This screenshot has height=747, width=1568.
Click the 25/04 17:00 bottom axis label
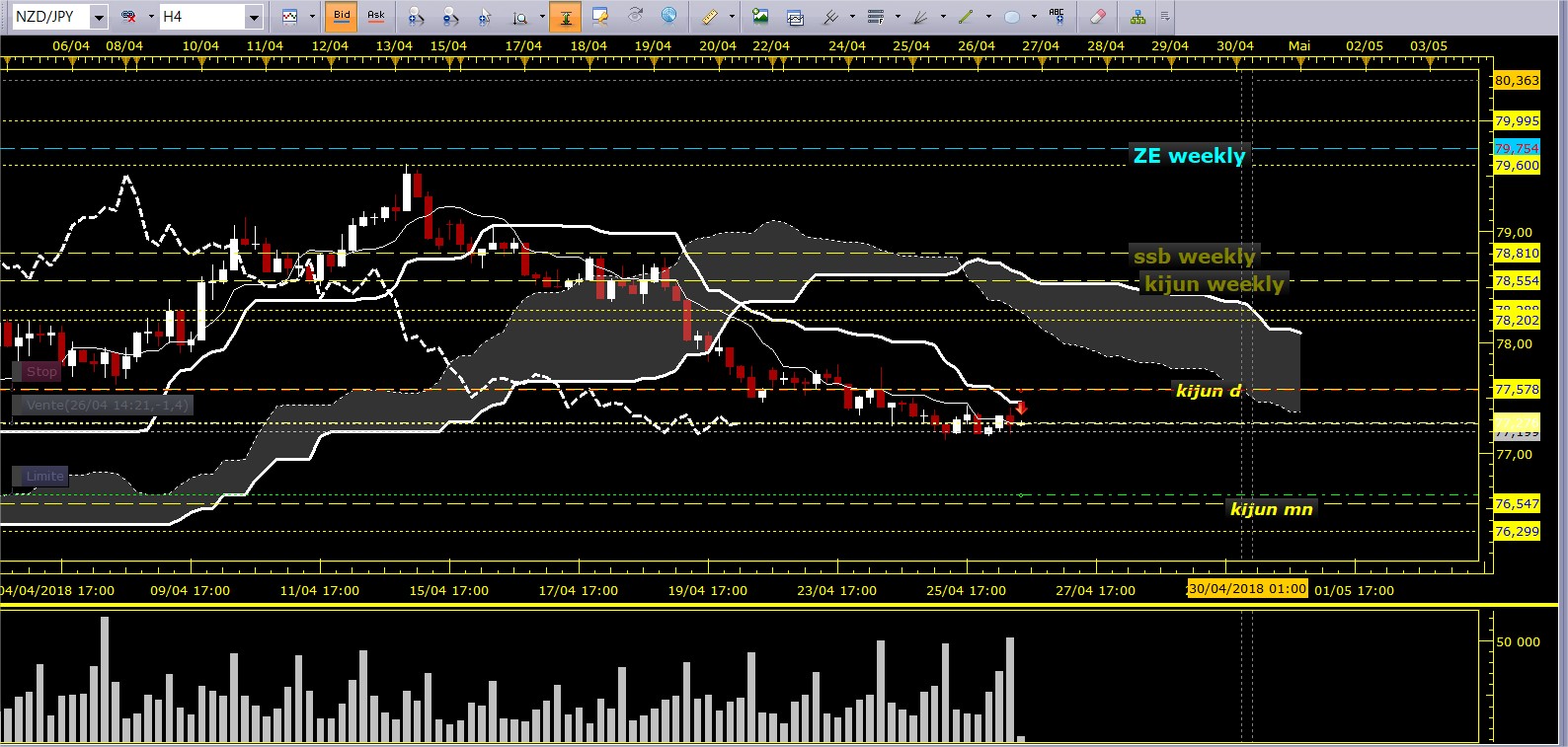[x=966, y=591]
